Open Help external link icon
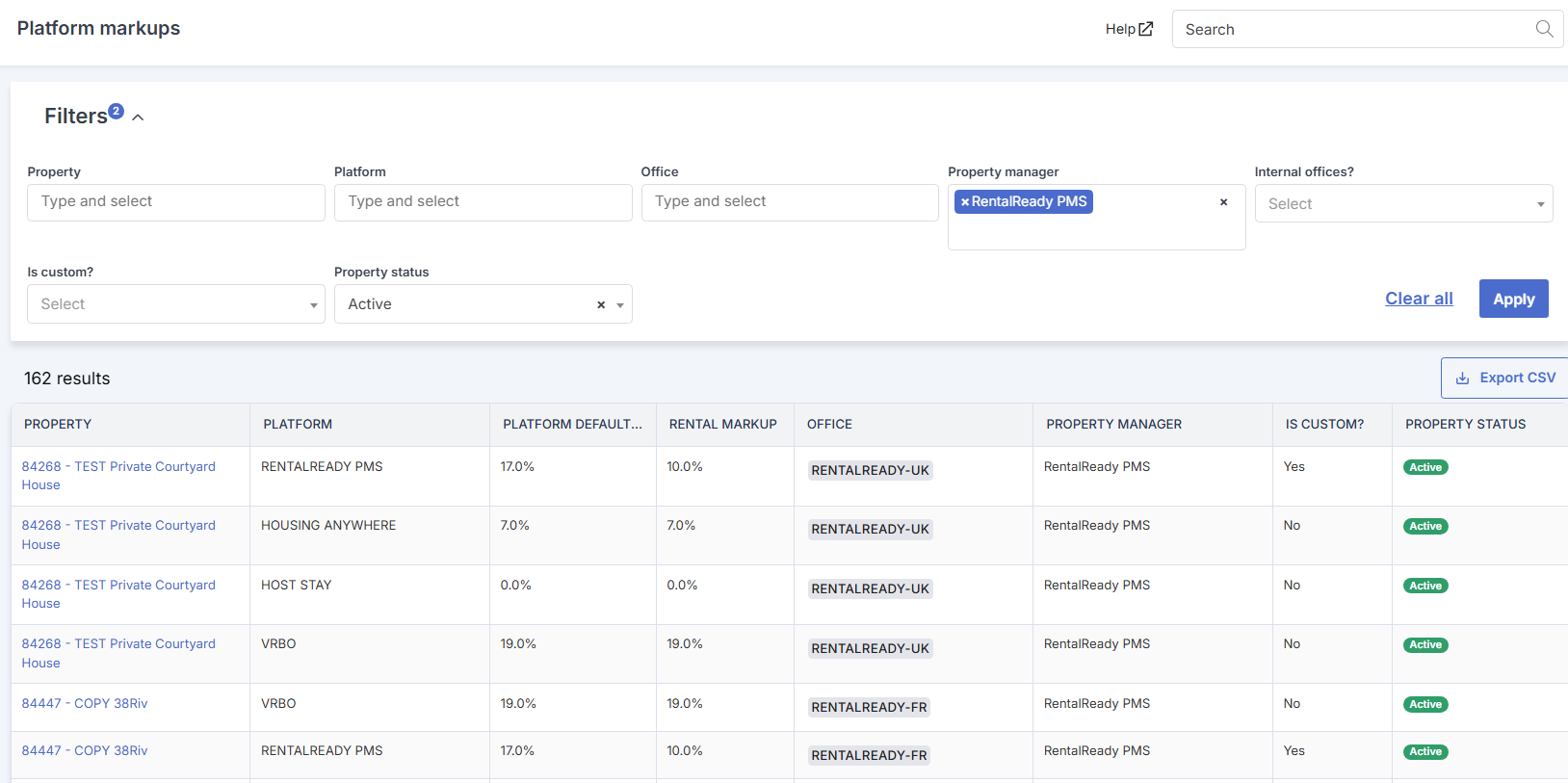Screen dimensions: 1568x783 pyautogui.click(x=1146, y=29)
